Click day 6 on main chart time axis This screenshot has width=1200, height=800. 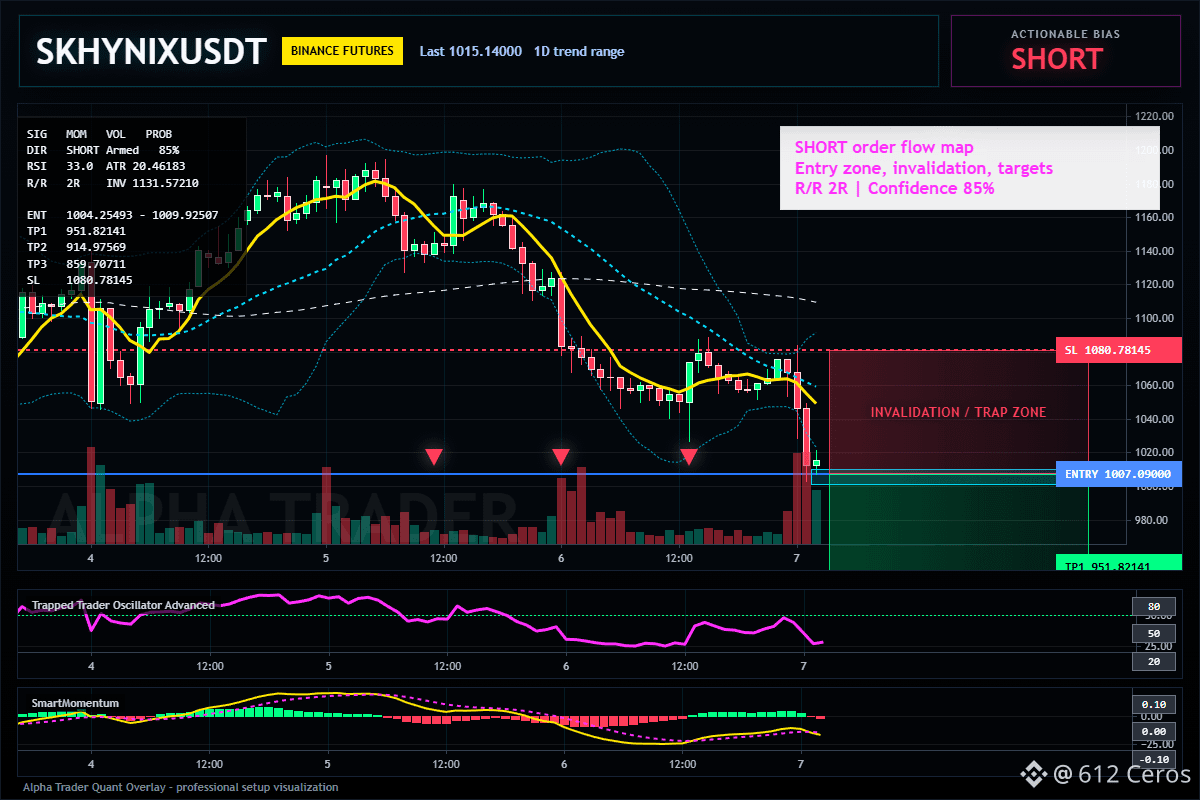point(561,558)
